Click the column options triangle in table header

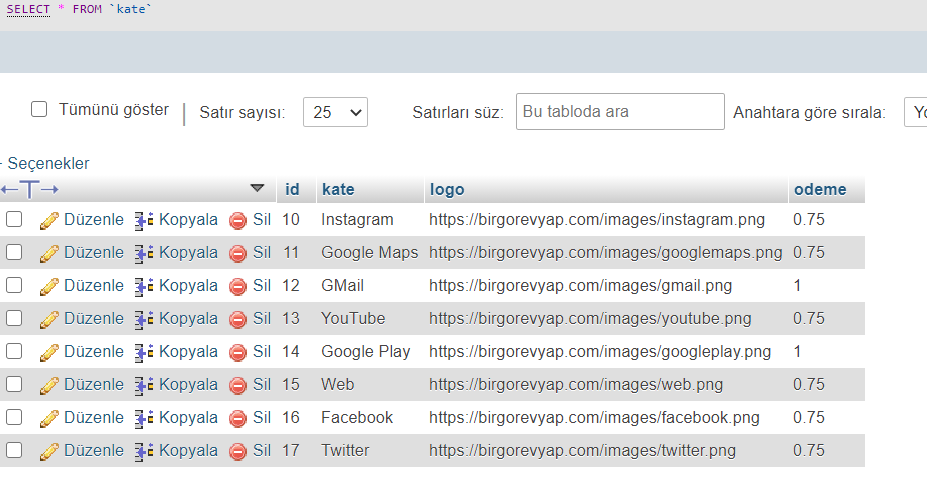point(257,189)
